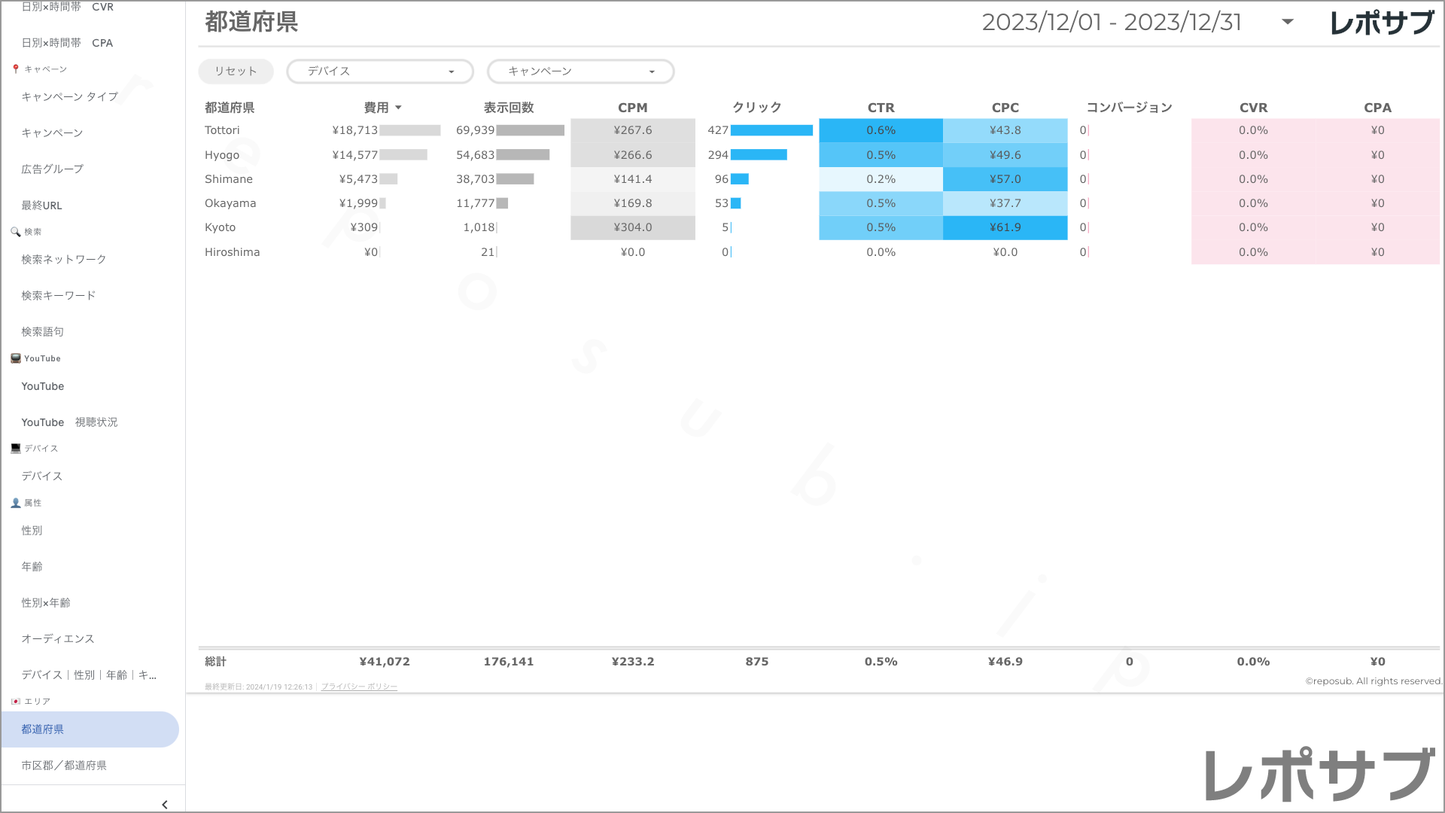Expand the date range picker arrow
1445x813 pixels.
click(1287, 22)
